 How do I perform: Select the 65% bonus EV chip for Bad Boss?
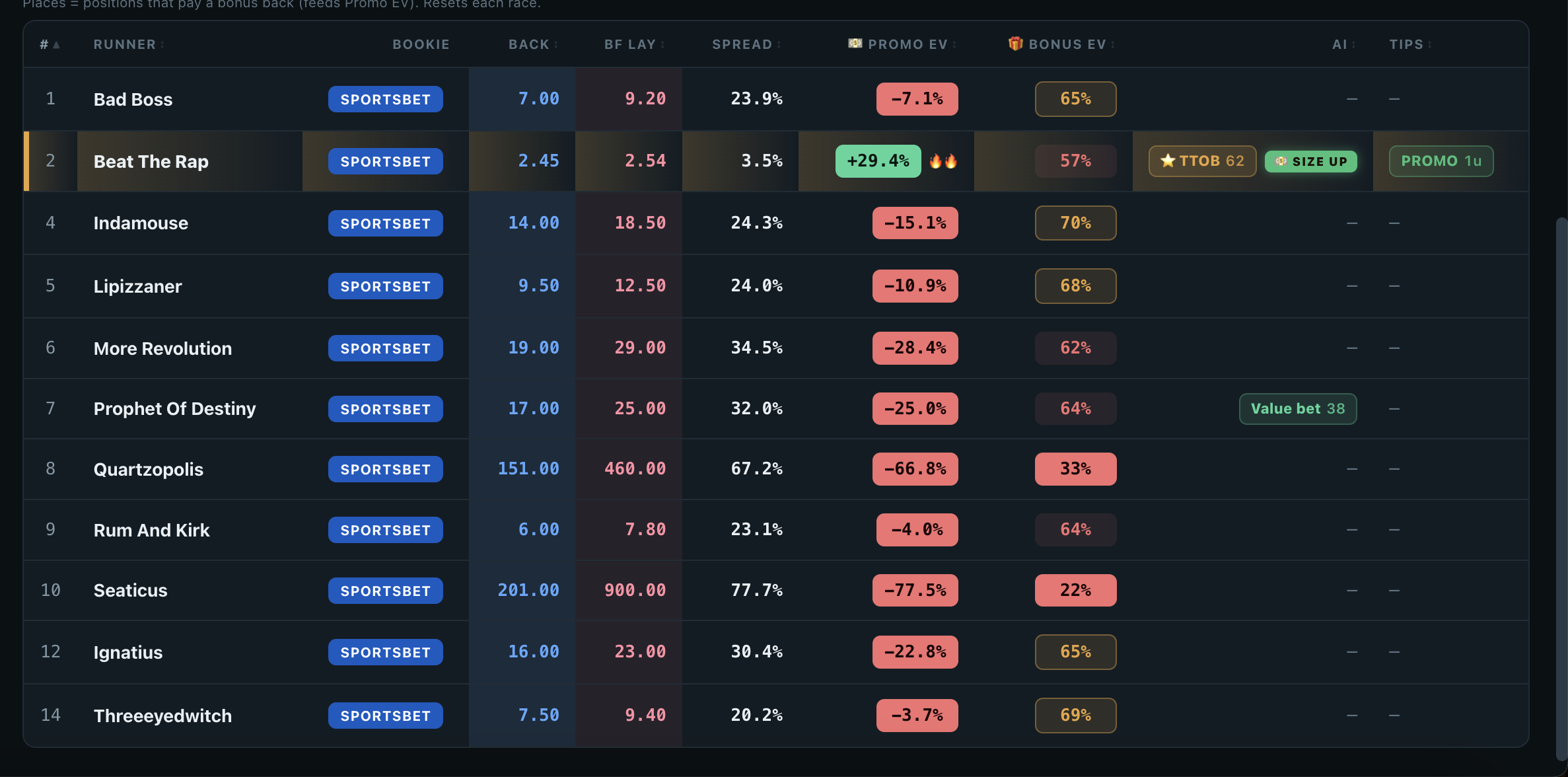pyautogui.click(x=1075, y=99)
